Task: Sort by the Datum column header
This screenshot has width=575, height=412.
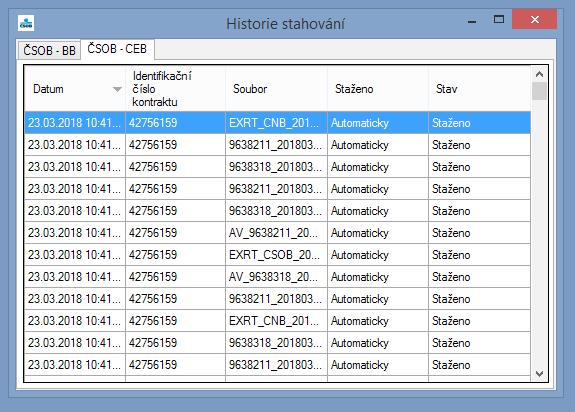Action: [75, 89]
